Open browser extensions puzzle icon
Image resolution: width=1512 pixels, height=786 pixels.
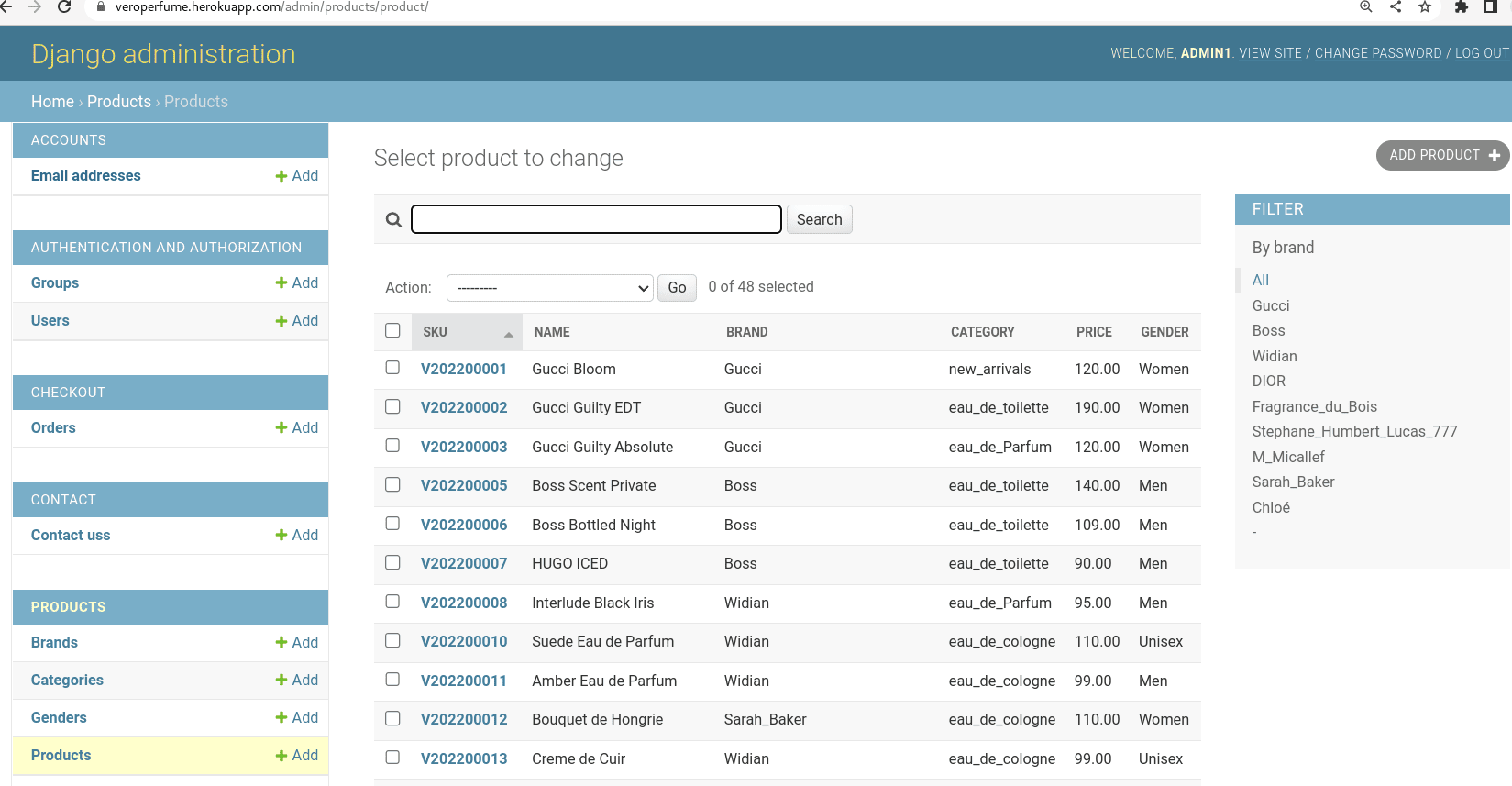pos(1462,6)
